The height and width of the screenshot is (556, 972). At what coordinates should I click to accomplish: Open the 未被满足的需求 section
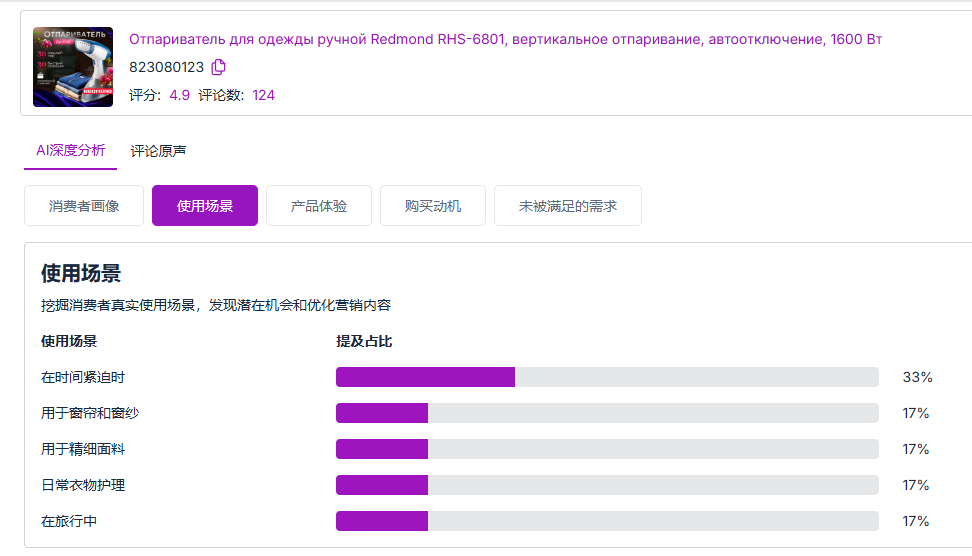click(x=568, y=206)
